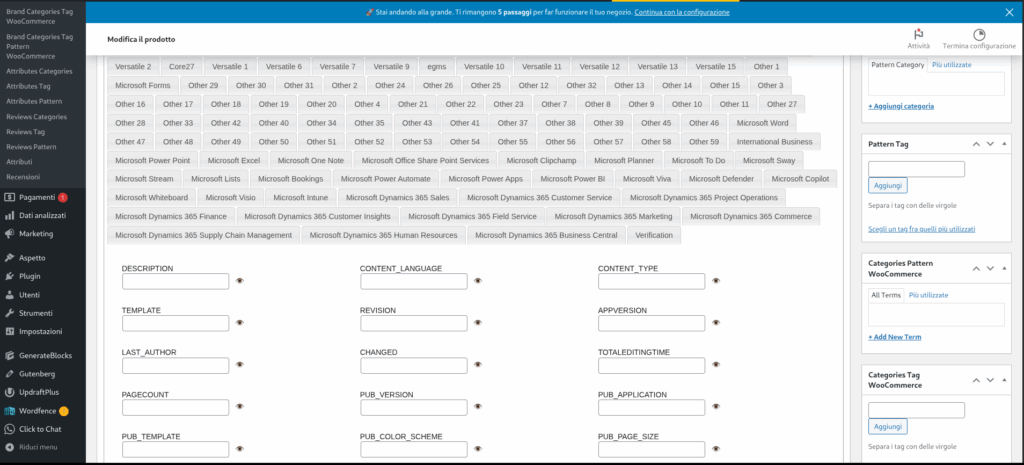Collapse Categories Tag WooCommerce panel triangle
Screen dimensions: 1024x465
(x=1004, y=380)
